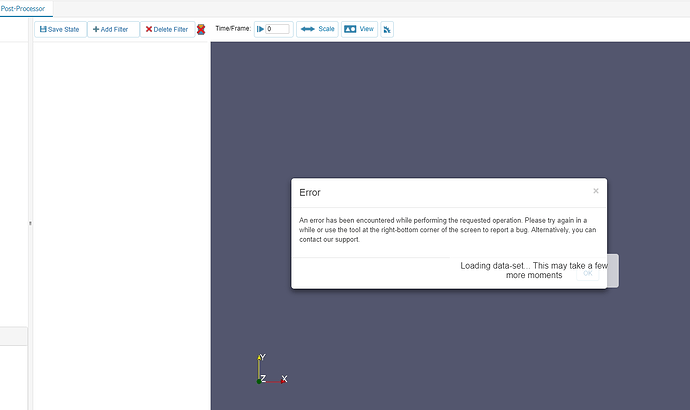This screenshot has height=410, width=690.
Task: Click the panel splitter handle on the left
Action: tap(30, 223)
